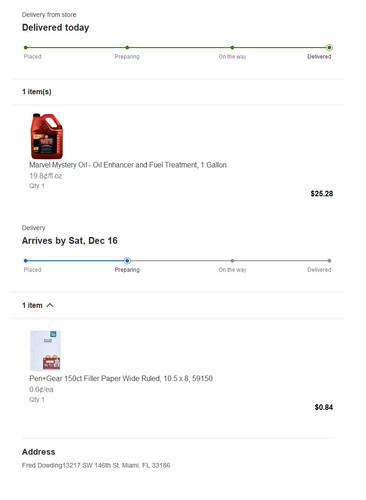The width and height of the screenshot is (366, 500).
Task: Open Marvel Mystery Oil product image
Action: pyautogui.click(x=46, y=136)
